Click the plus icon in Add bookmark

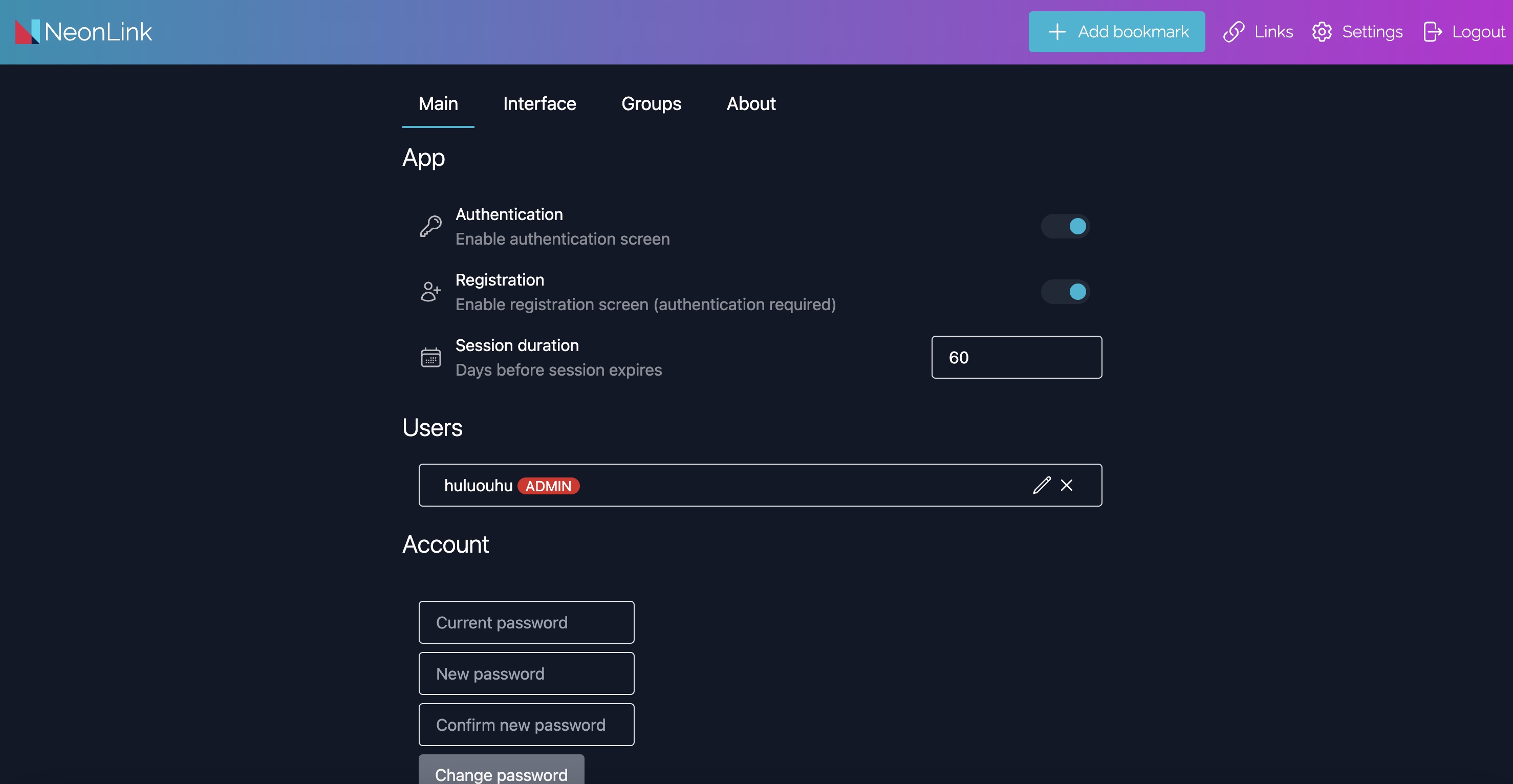pyautogui.click(x=1056, y=32)
